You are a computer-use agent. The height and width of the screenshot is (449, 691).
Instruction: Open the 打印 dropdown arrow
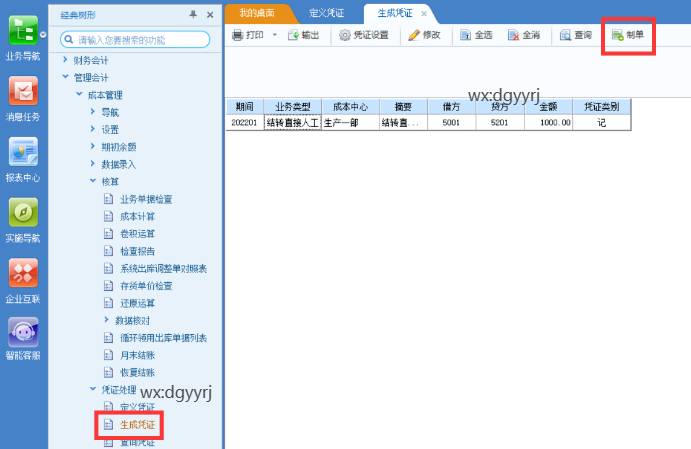275,35
